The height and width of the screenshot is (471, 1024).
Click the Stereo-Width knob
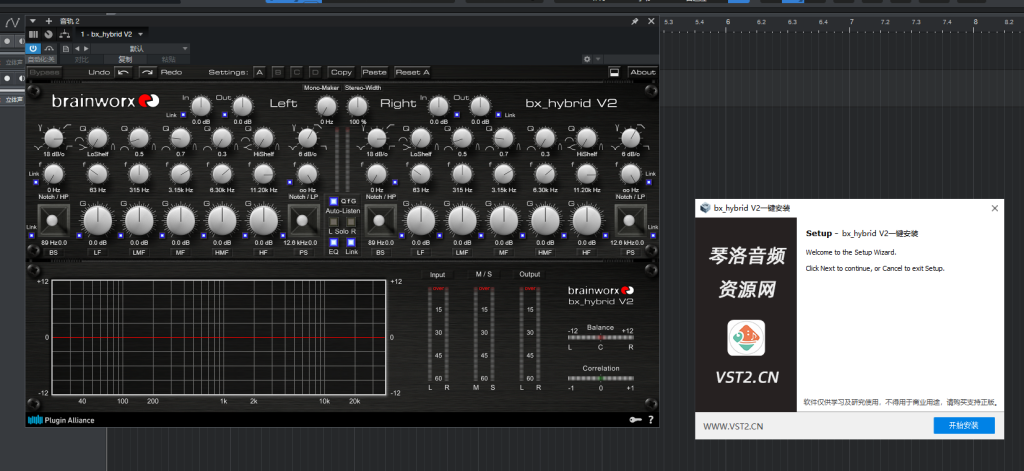(357, 106)
